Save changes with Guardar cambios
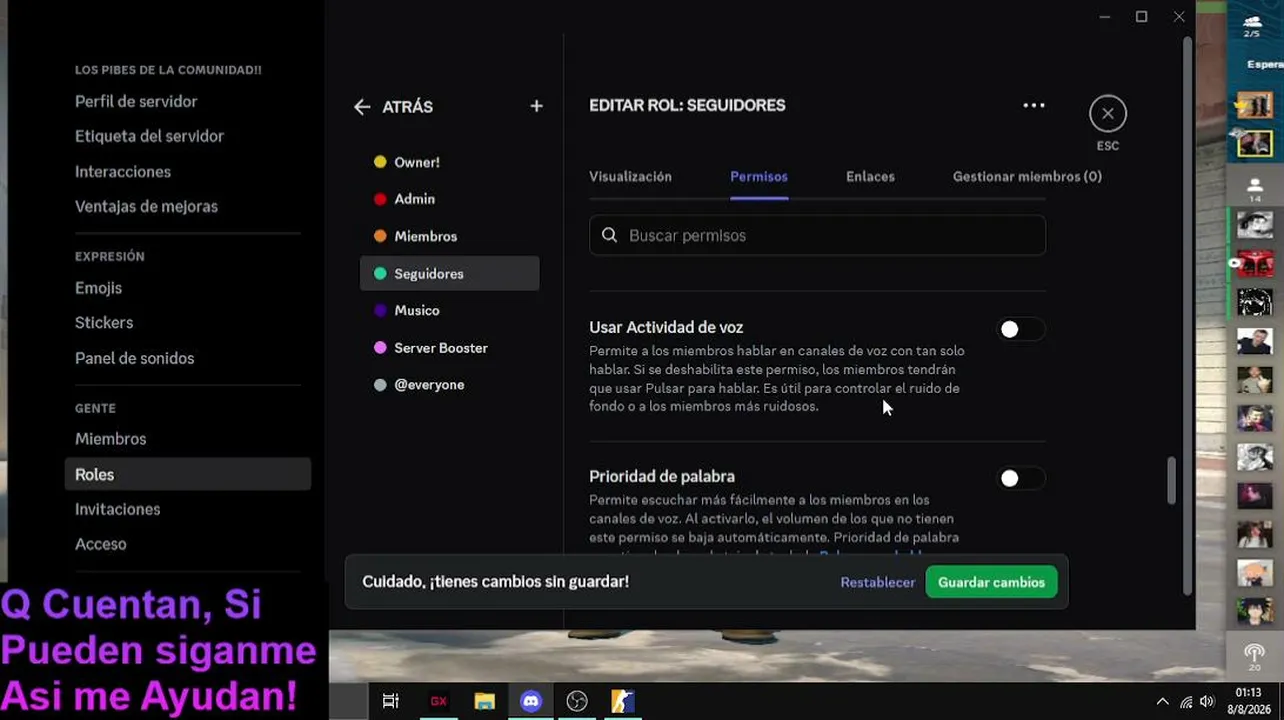 point(991,582)
